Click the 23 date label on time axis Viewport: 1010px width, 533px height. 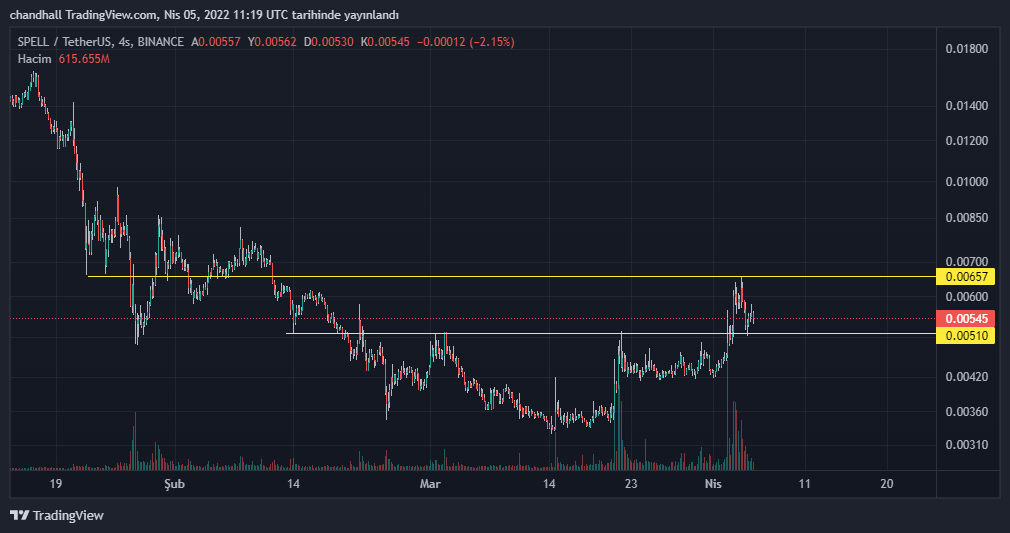tap(631, 484)
